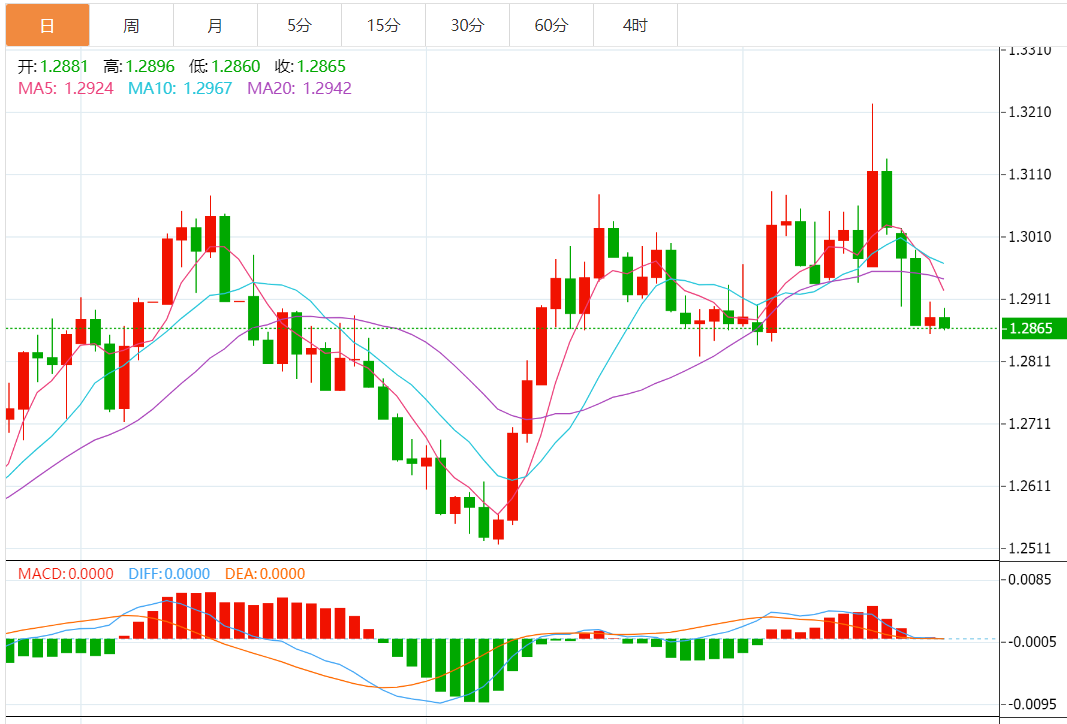Click the MA10 1.2967 indicator label
The width and height of the screenshot is (1067, 724).
(180, 88)
